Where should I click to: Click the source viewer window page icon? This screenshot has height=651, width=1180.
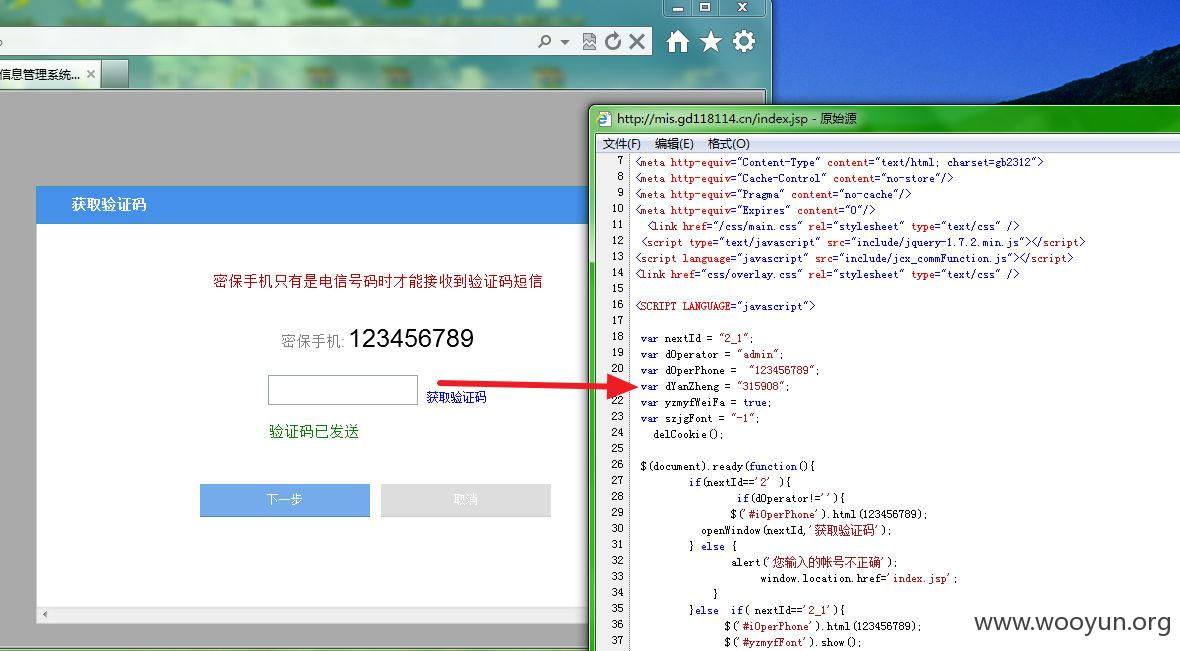tap(604, 119)
